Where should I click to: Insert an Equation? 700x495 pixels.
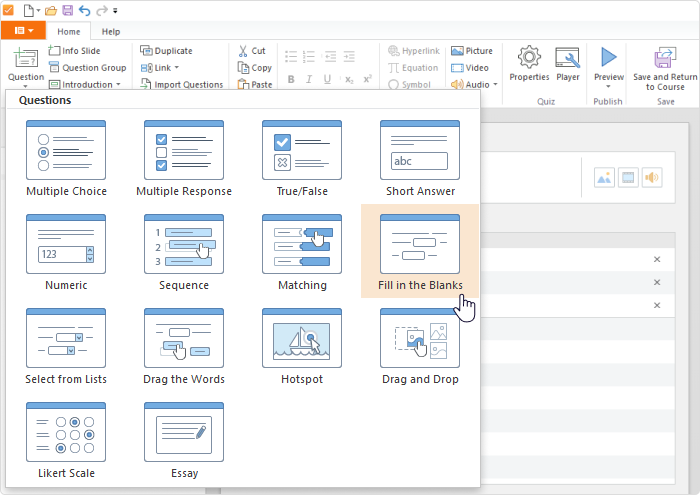pos(413,67)
